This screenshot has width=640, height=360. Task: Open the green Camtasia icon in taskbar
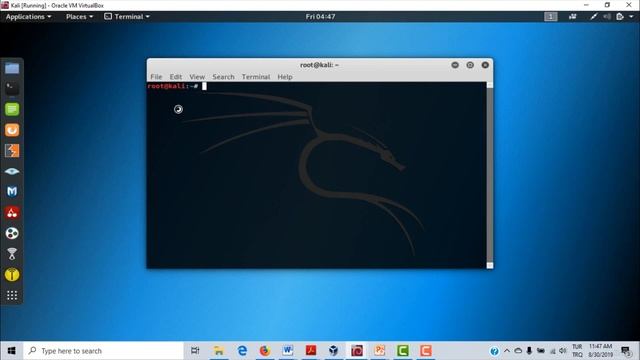(x=402, y=351)
